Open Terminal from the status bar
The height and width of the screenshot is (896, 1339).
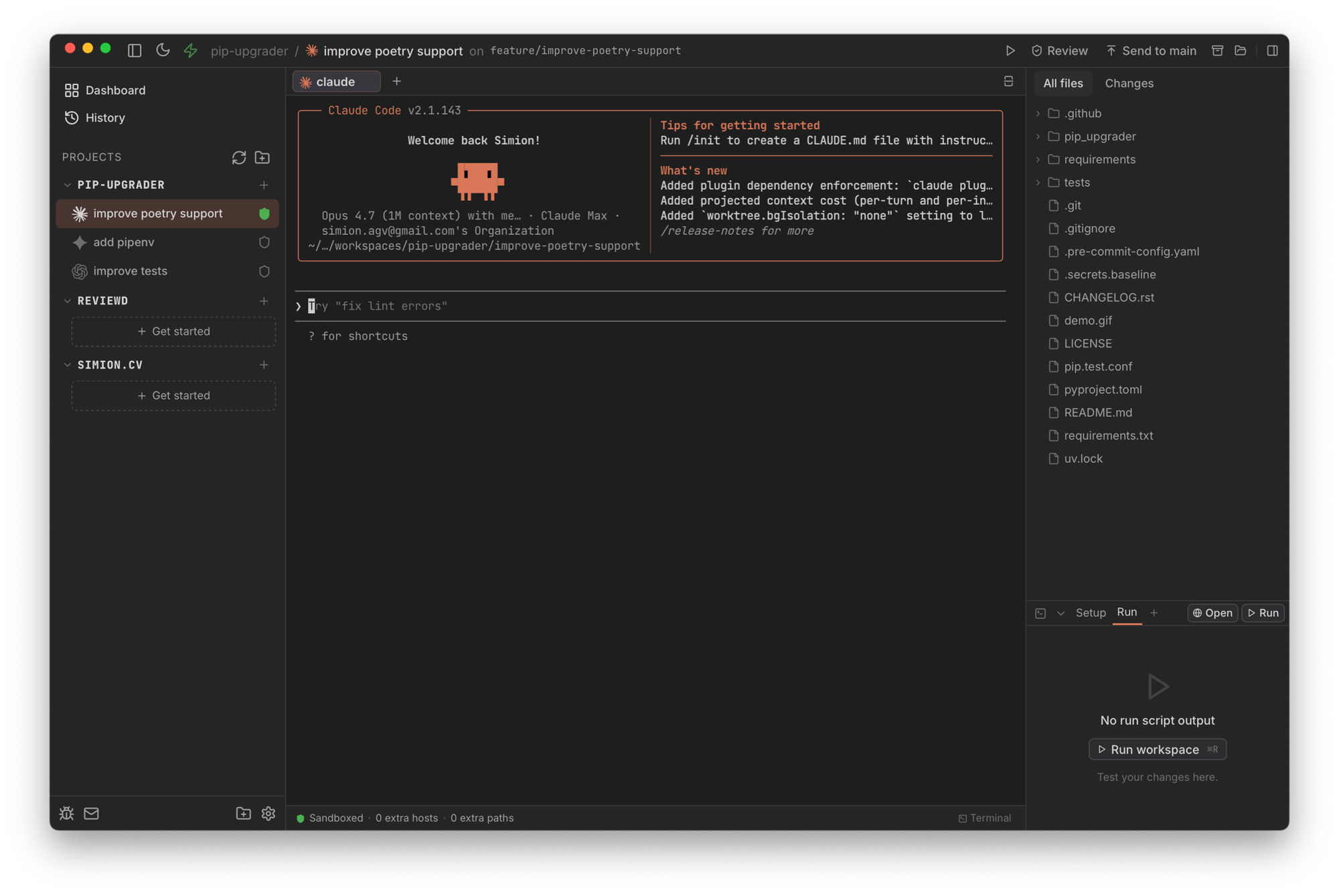984,818
